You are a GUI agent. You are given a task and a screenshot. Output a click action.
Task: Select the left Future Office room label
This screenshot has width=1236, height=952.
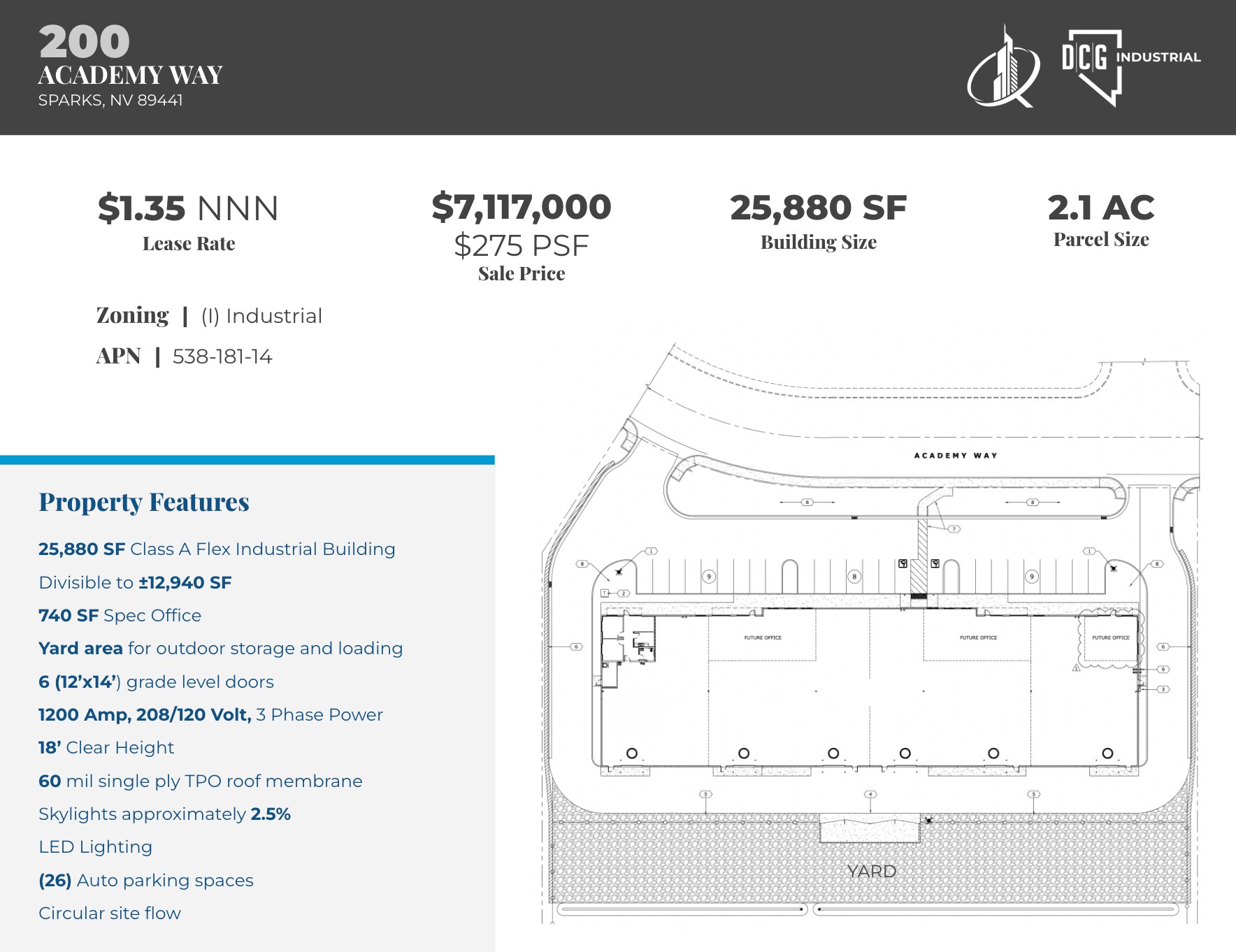point(762,637)
